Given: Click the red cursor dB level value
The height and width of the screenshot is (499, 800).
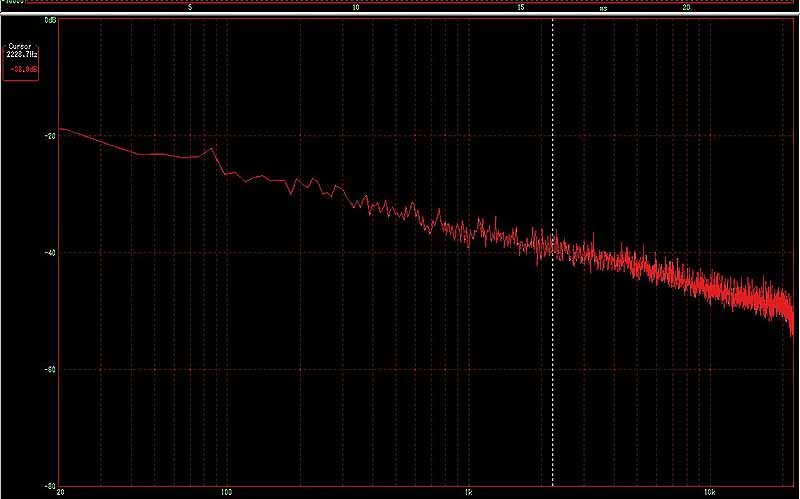Looking at the screenshot, I should 21,69.
